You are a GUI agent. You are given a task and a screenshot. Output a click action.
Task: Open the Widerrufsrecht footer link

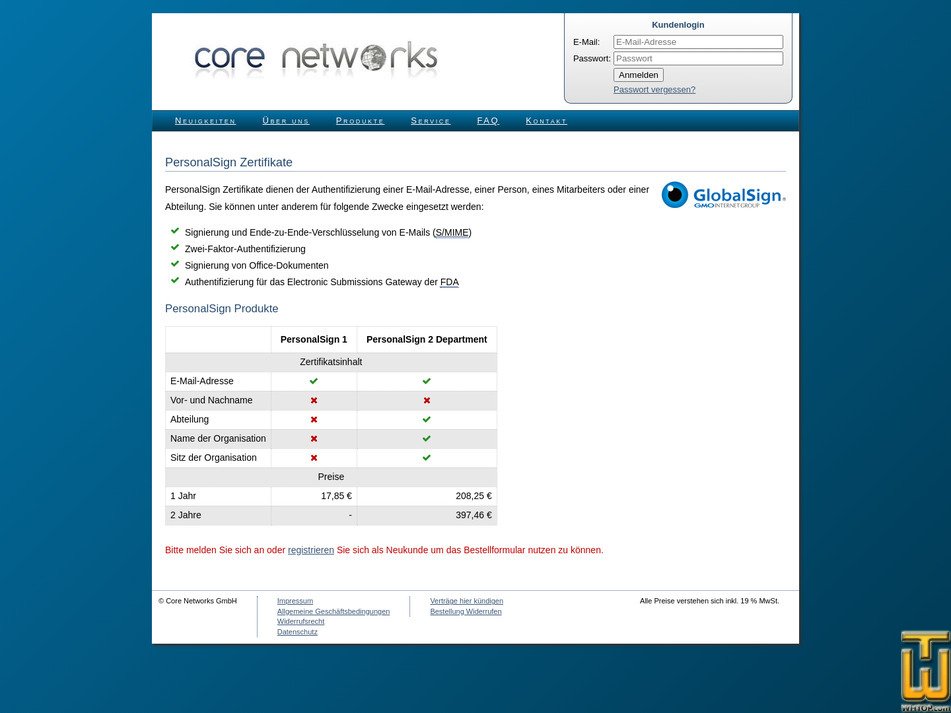tap(300, 621)
